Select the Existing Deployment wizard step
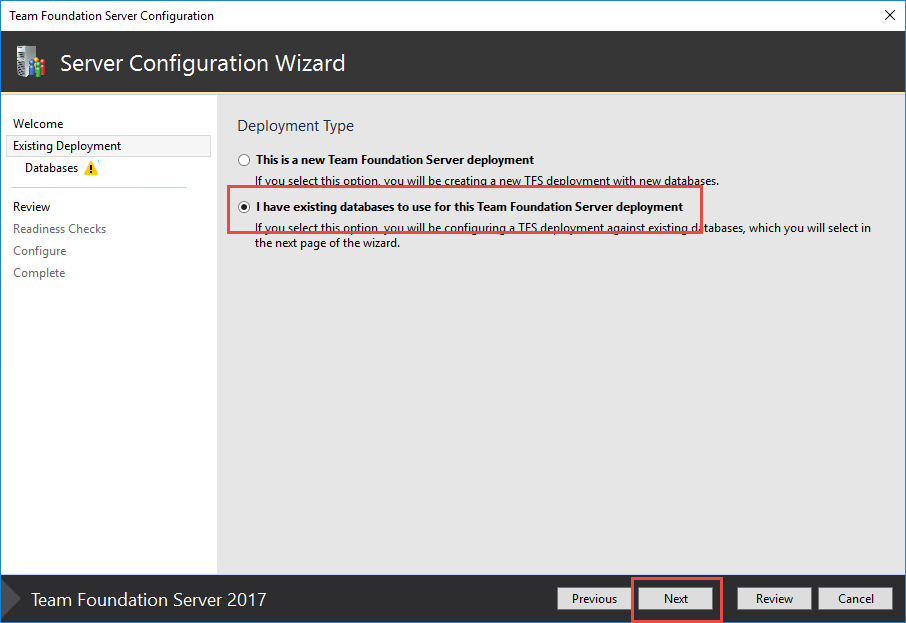 108,146
